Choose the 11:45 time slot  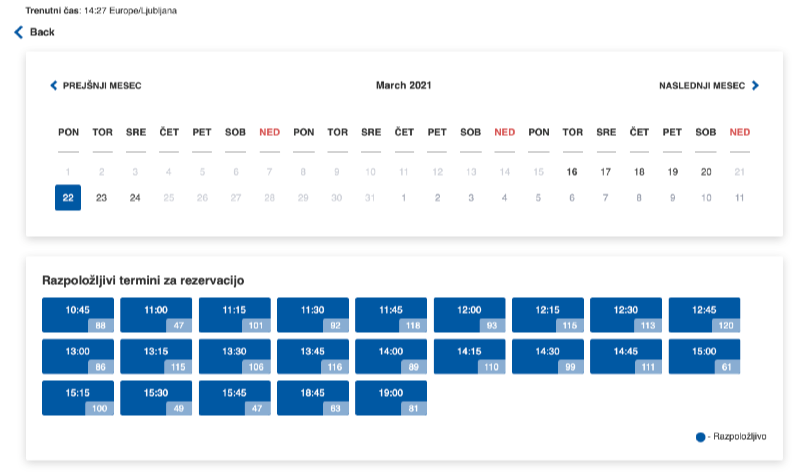click(391, 315)
